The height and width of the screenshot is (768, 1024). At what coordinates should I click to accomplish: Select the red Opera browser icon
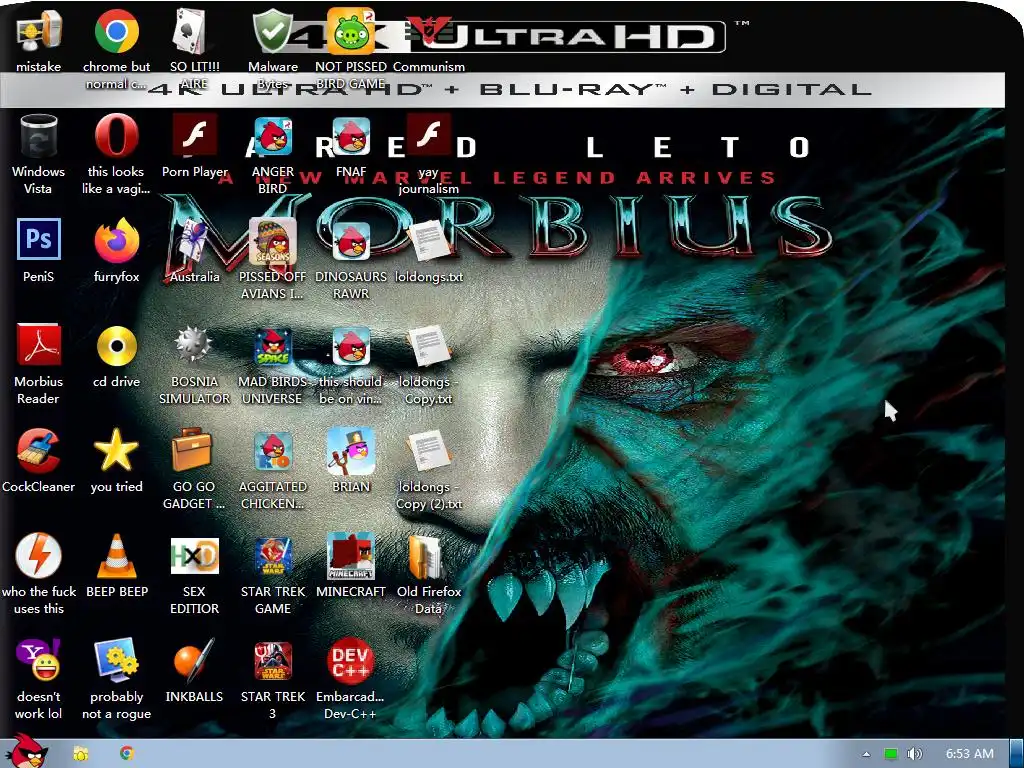click(x=116, y=136)
